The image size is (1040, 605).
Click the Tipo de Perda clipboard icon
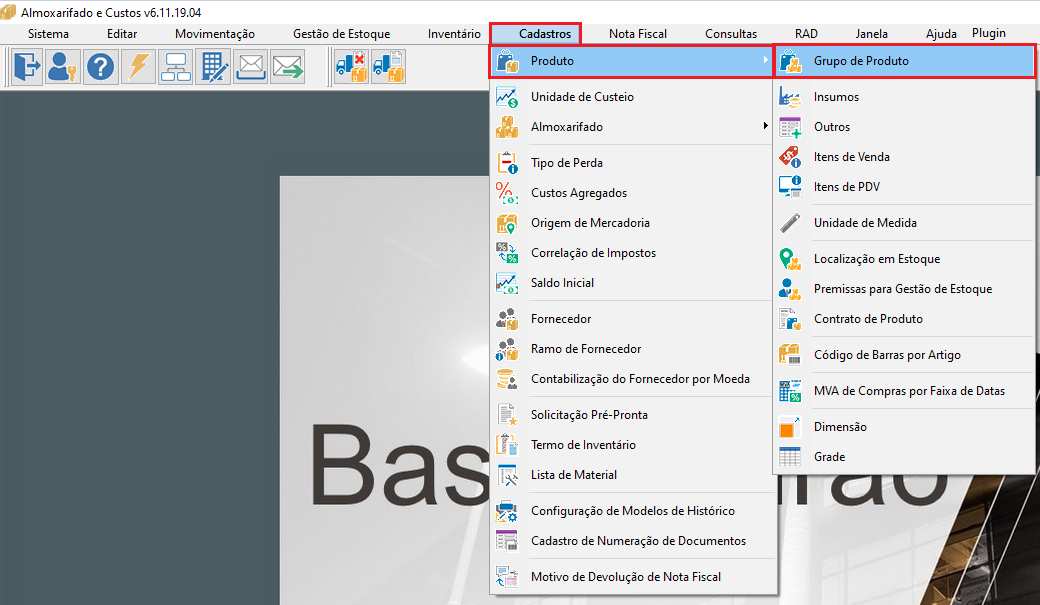(507, 163)
